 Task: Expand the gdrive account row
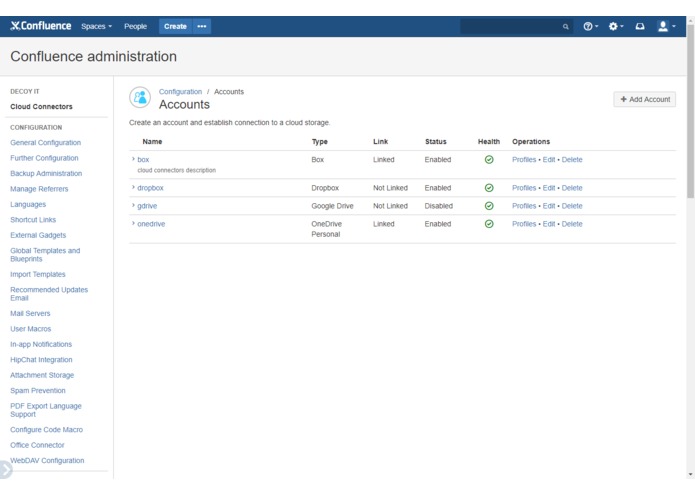tap(133, 206)
